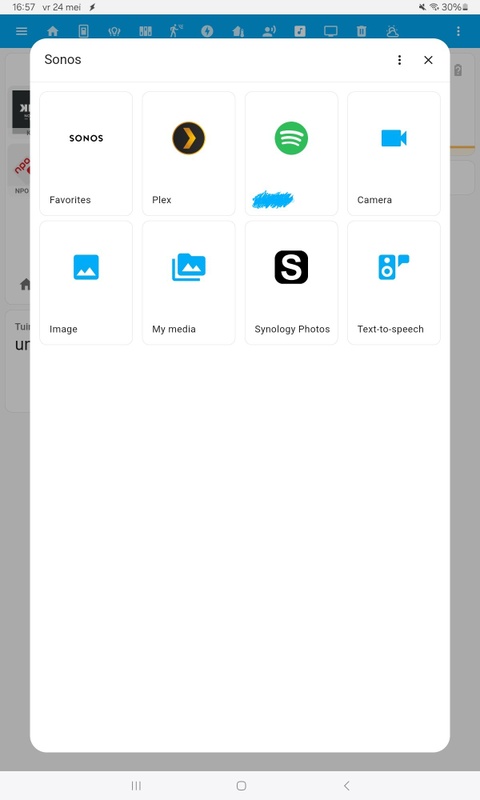Tap Android home navigation button

[x=241, y=786]
